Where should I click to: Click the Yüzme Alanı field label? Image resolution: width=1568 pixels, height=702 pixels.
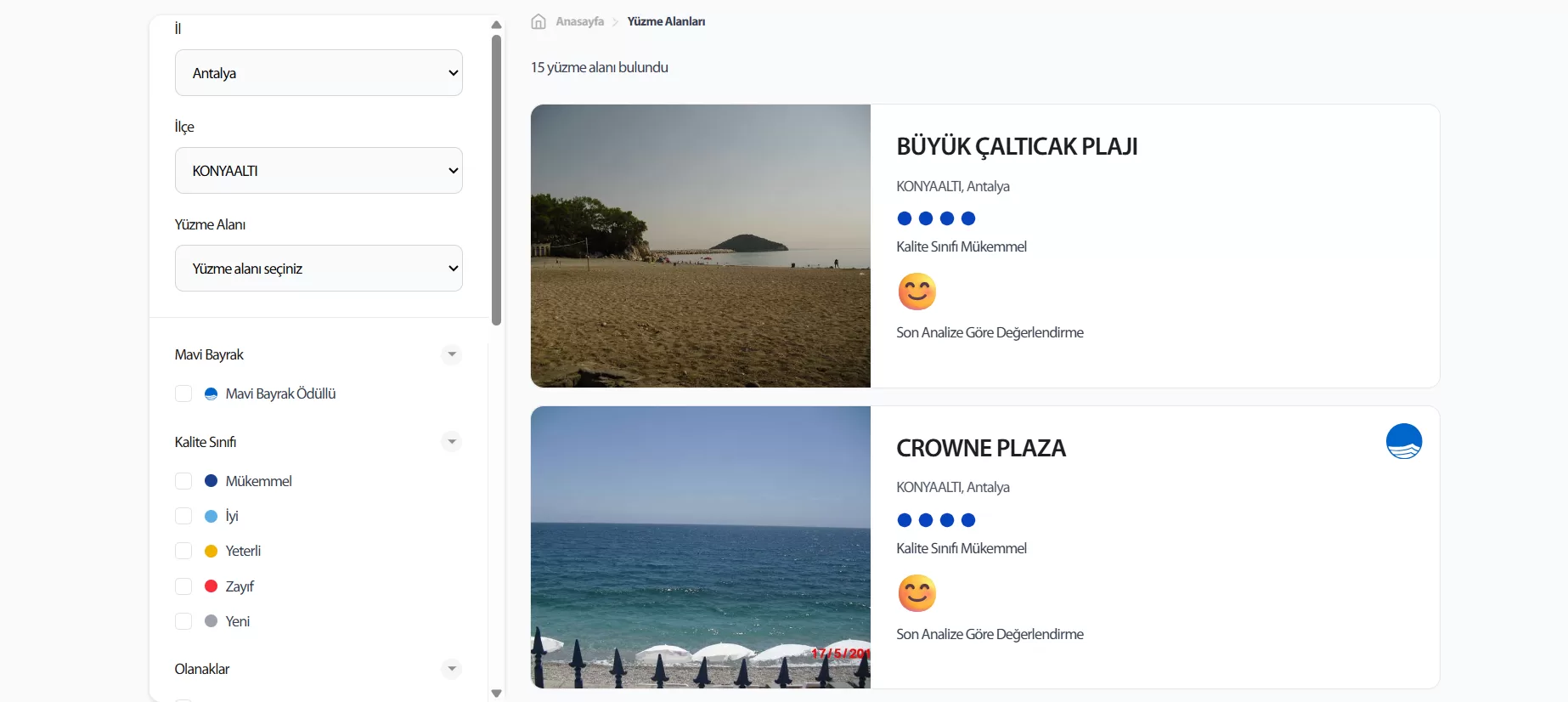pyautogui.click(x=210, y=224)
